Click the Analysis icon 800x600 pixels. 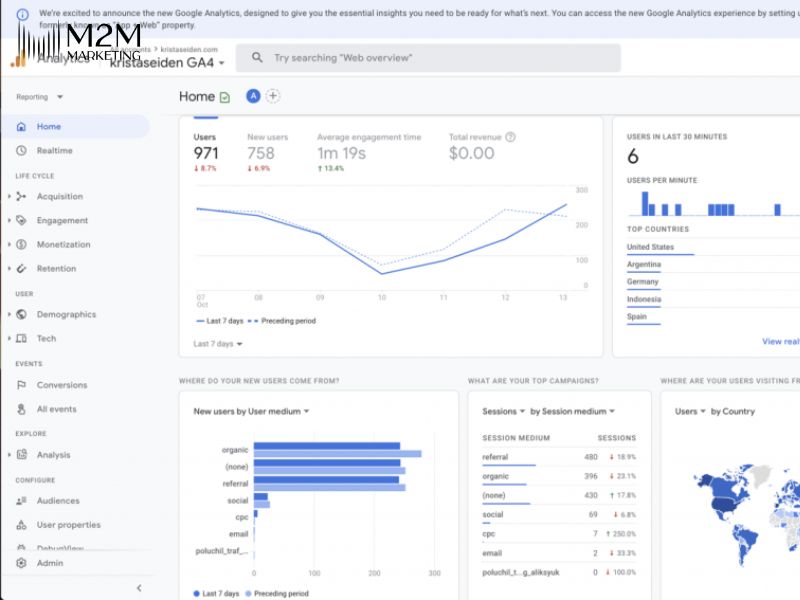click(21, 455)
